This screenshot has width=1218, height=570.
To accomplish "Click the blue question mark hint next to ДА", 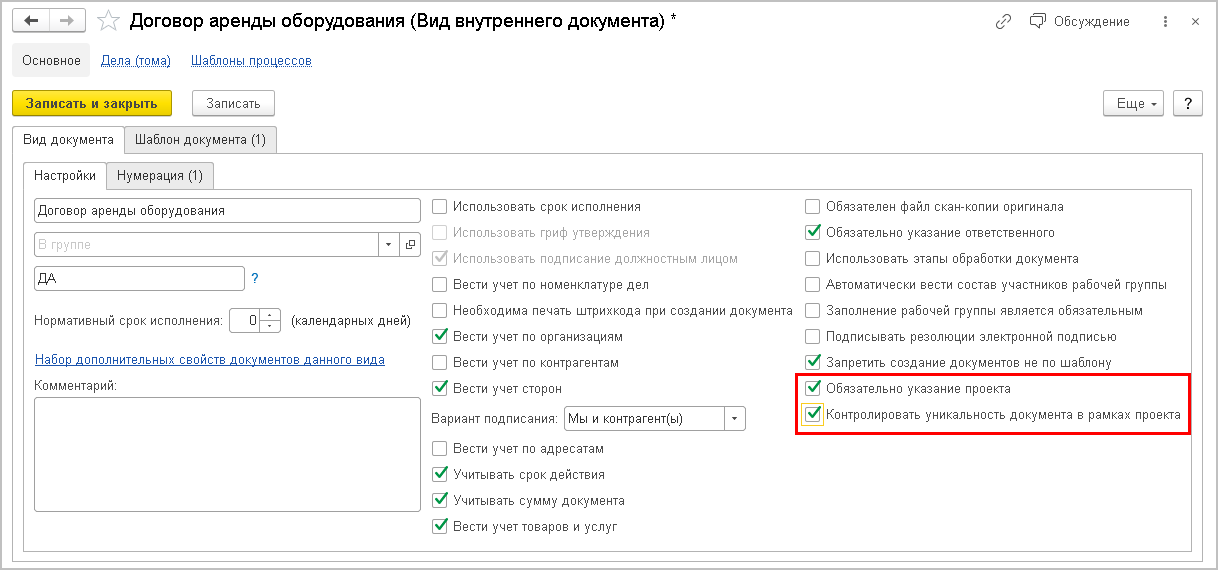I will click(x=255, y=278).
